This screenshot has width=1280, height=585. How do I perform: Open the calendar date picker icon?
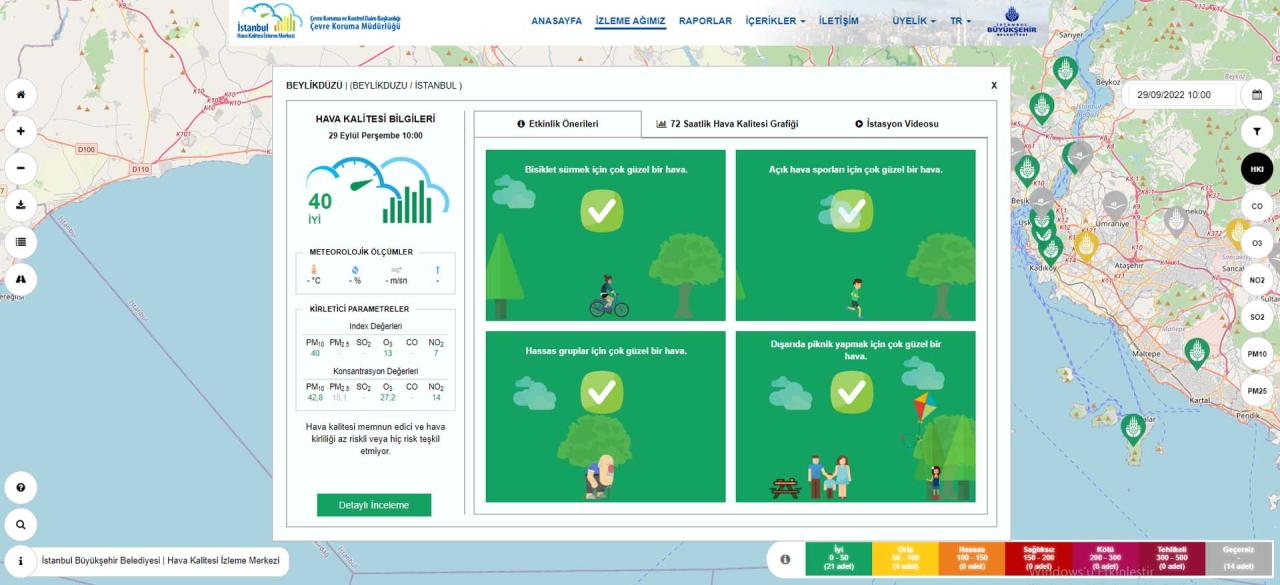tap(1257, 95)
